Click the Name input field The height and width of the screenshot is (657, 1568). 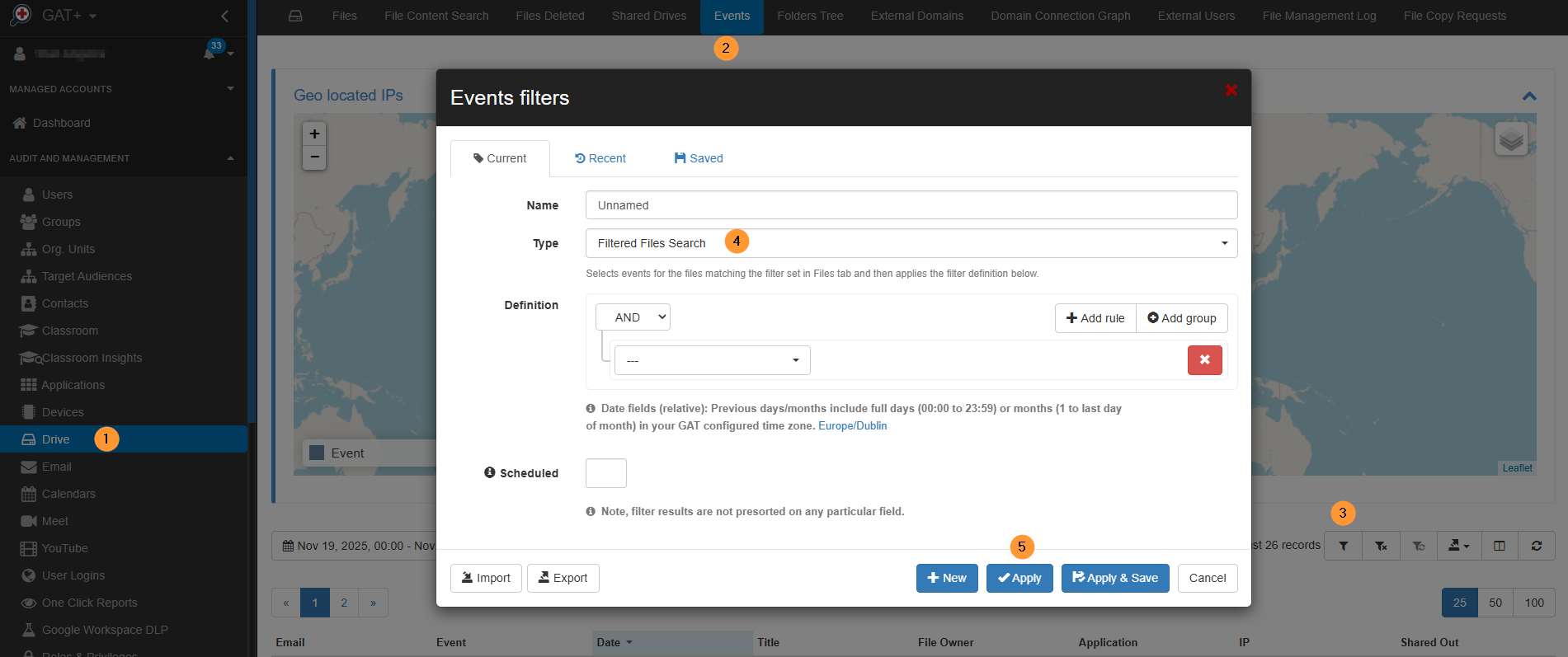(911, 205)
